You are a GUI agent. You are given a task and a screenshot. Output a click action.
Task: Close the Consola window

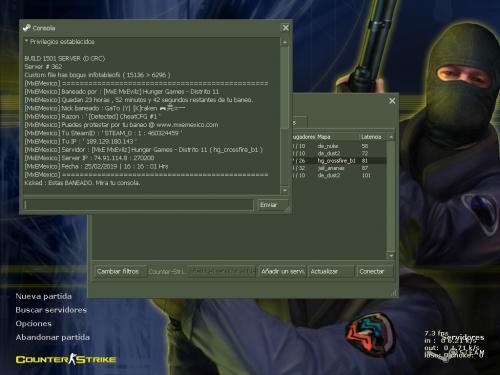click(x=286, y=28)
